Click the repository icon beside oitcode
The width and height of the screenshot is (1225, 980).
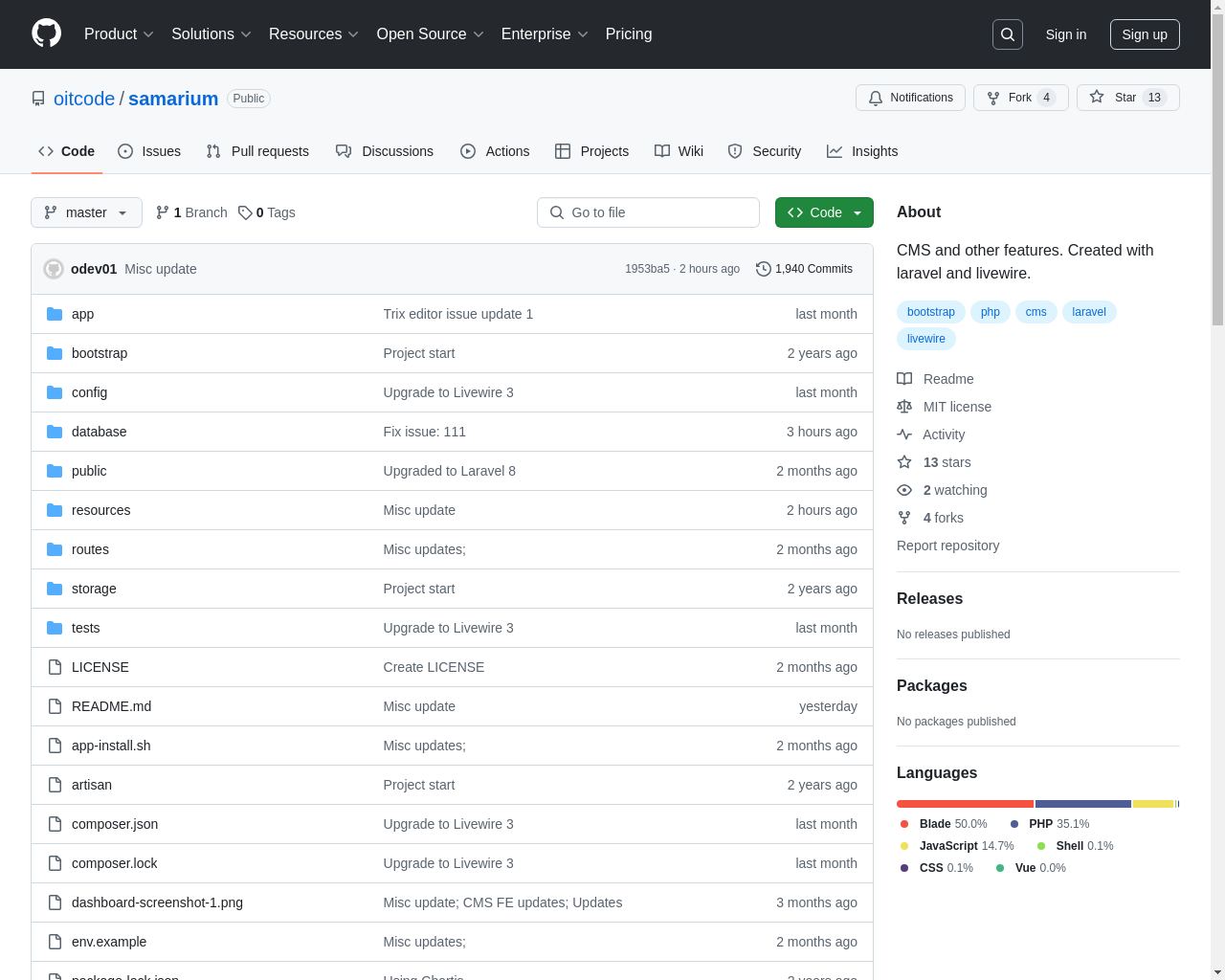[x=38, y=99]
